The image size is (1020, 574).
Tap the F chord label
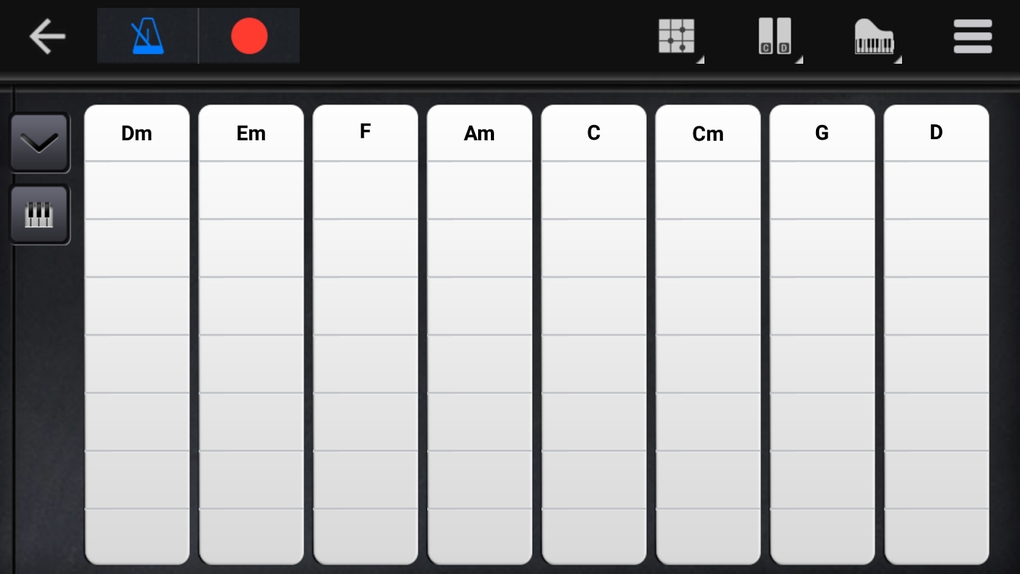[366, 132]
